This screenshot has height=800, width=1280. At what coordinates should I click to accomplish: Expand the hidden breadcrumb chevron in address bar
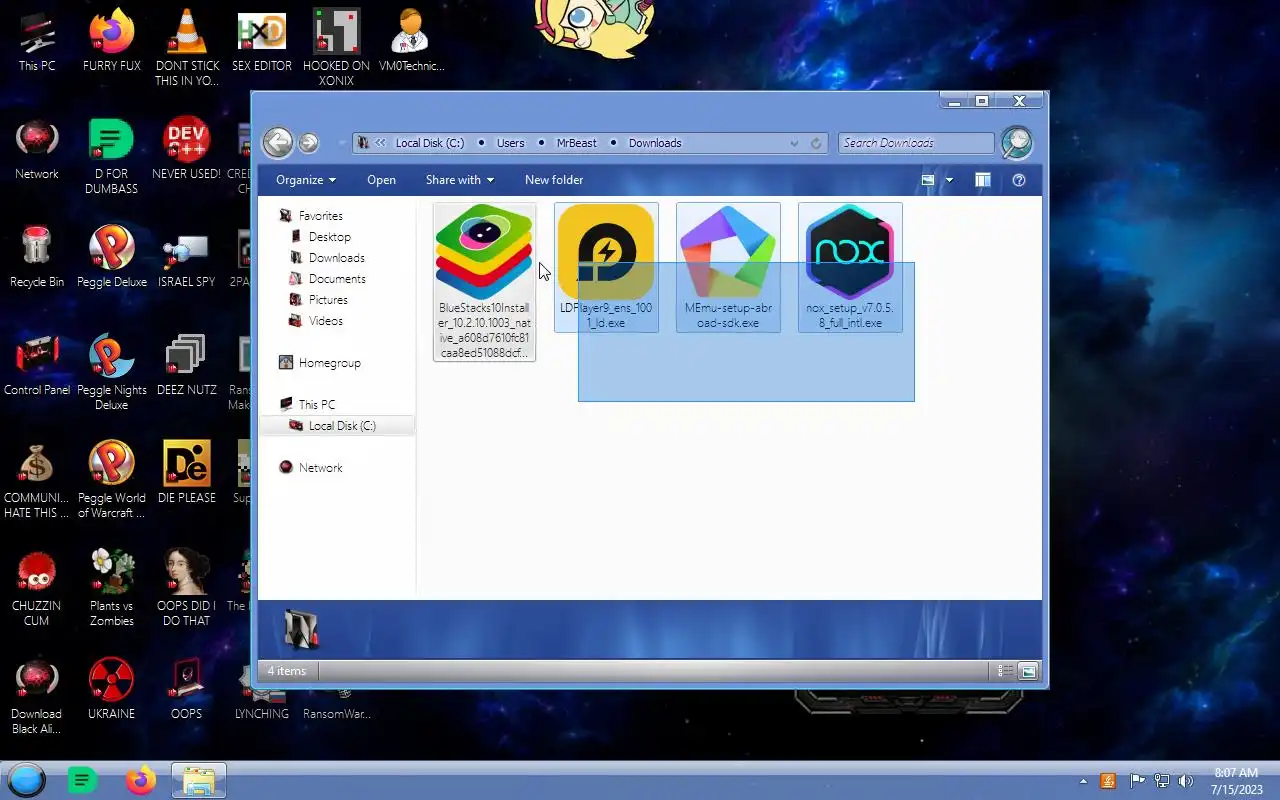click(380, 143)
